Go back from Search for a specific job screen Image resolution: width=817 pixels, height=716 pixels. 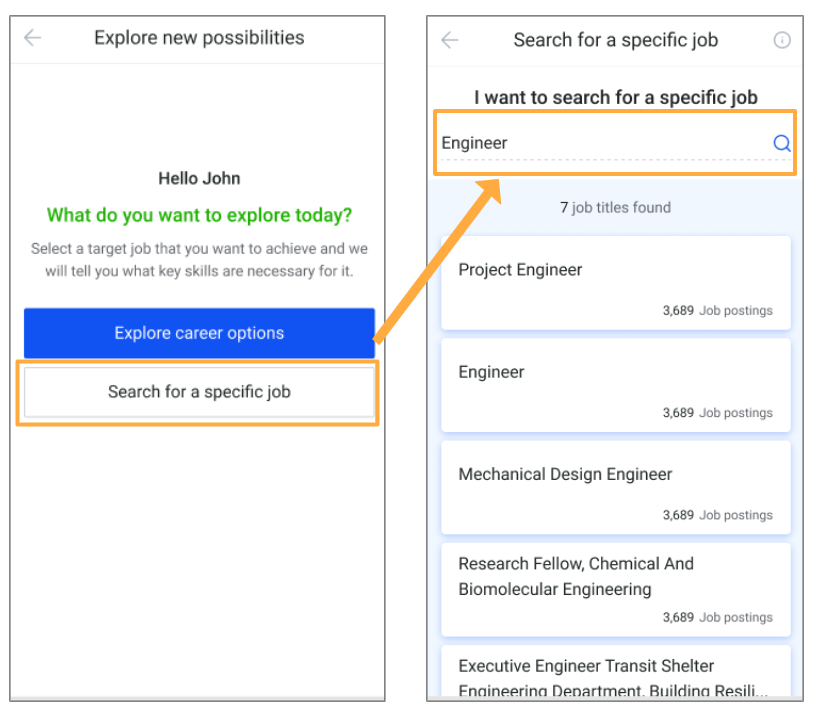[450, 40]
